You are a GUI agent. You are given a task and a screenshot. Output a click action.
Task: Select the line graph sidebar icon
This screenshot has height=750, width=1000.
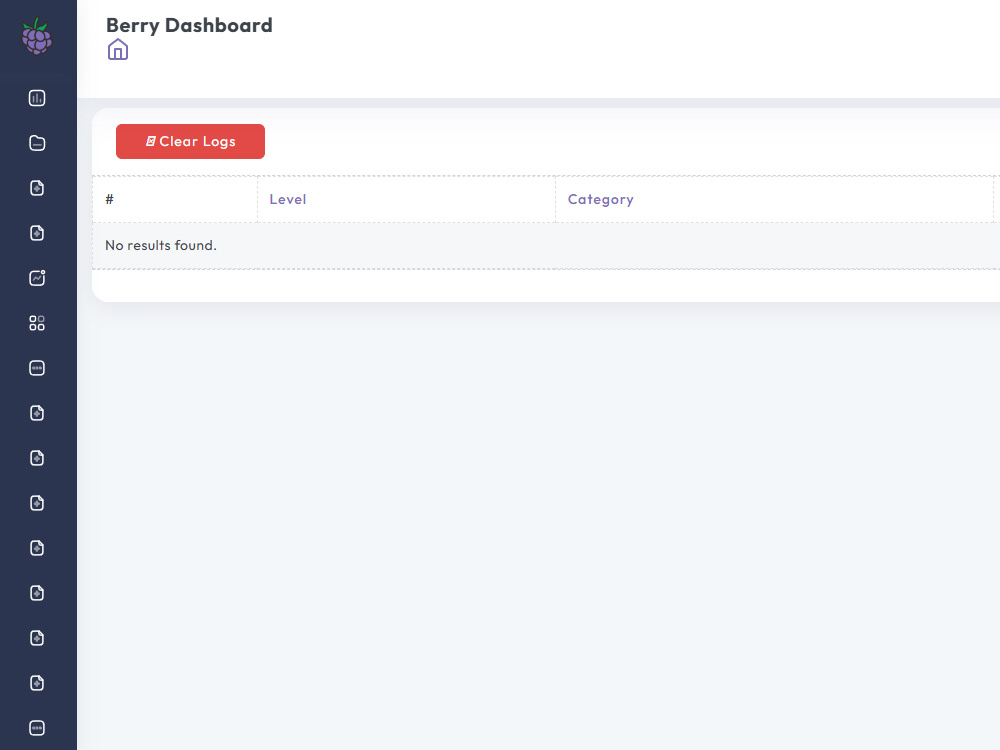37,278
